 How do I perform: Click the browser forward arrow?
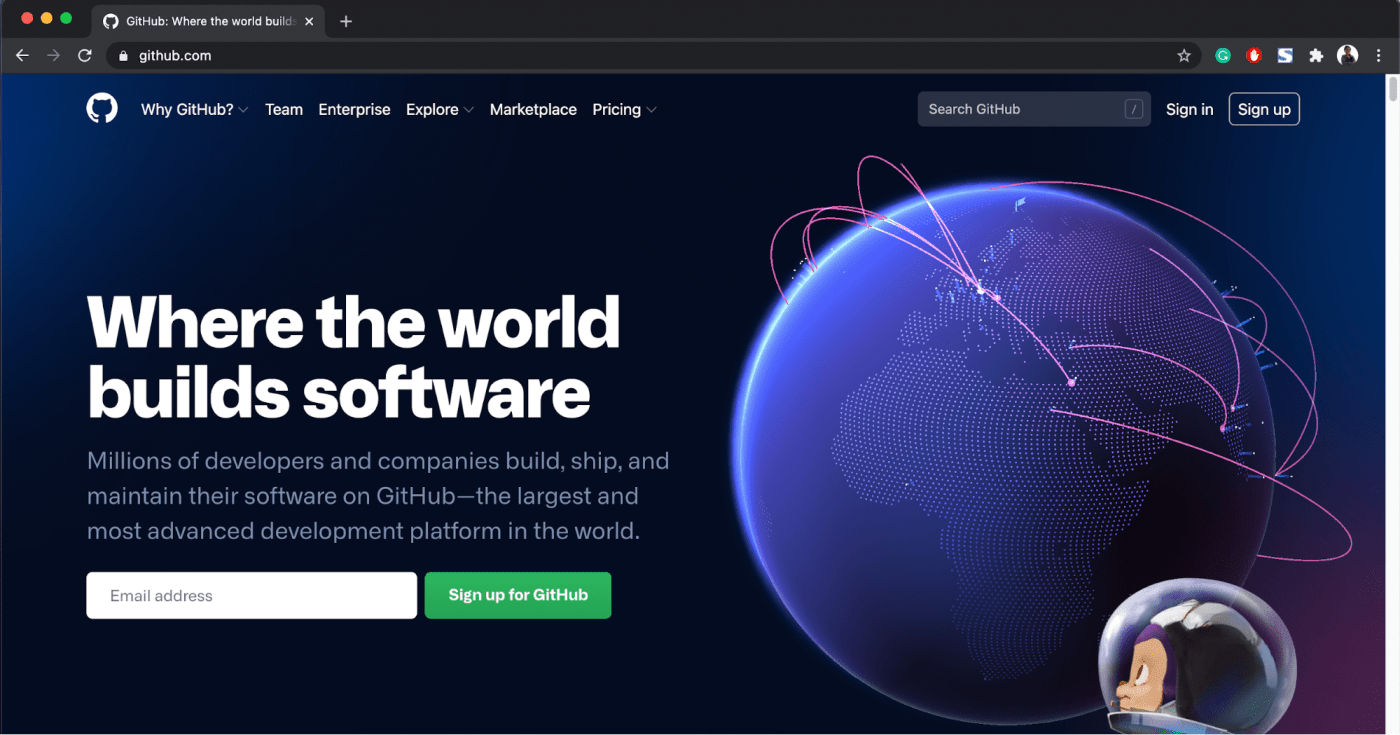tap(53, 56)
